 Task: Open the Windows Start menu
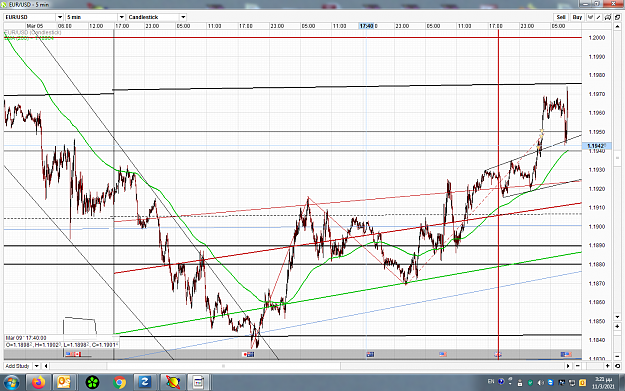[x=11, y=383]
